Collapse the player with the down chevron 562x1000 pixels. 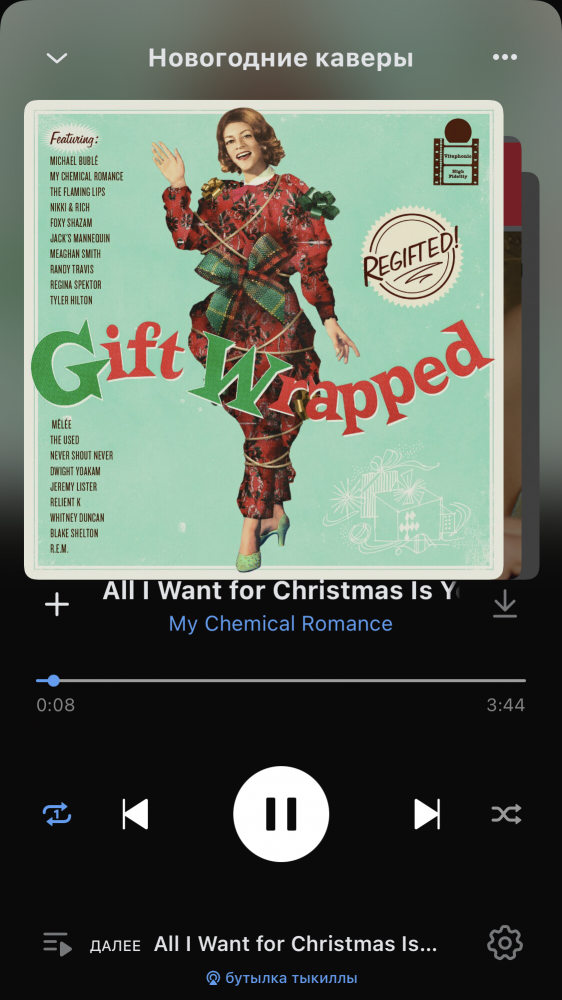tap(57, 58)
